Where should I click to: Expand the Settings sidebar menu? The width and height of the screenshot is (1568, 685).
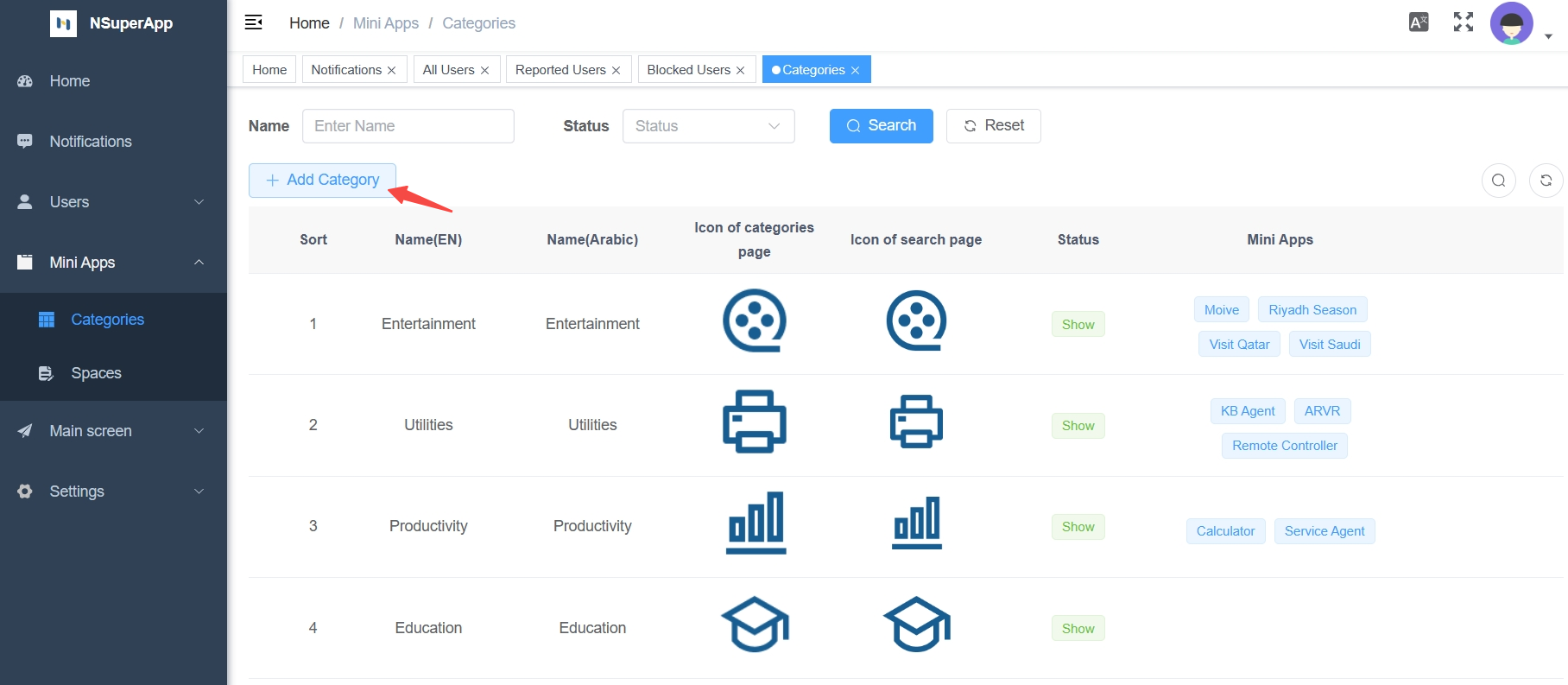(113, 492)
